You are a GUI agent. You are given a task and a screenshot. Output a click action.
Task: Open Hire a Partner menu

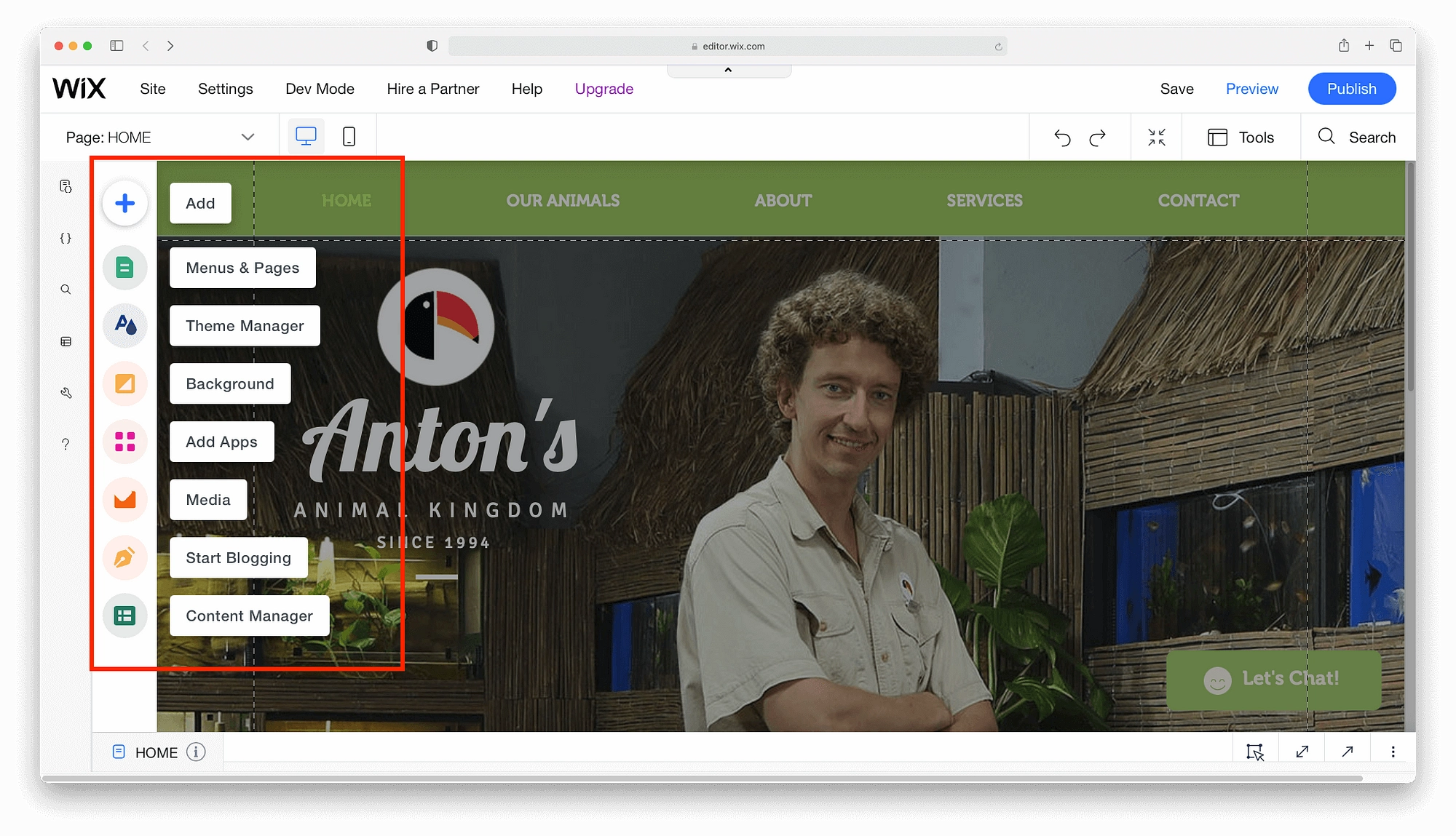[x=433, y=89]
